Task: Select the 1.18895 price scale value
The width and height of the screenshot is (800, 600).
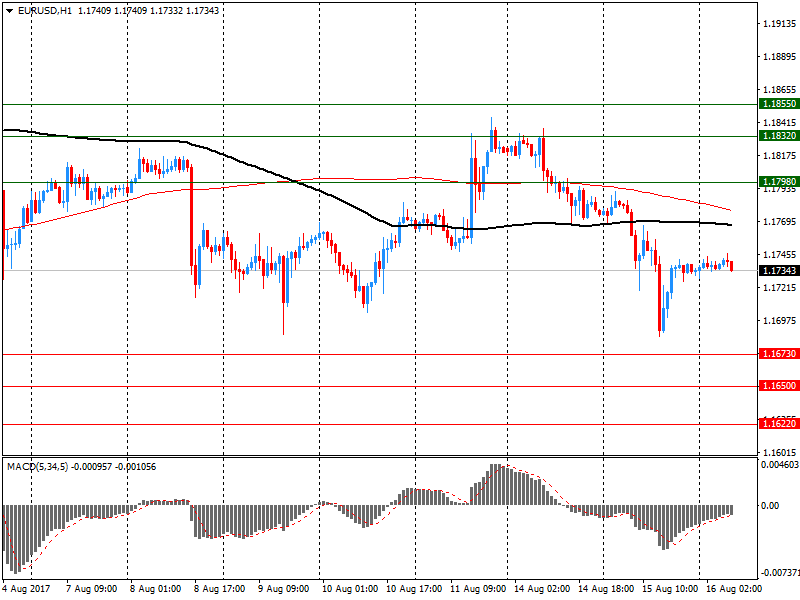Action: (779, 57)
